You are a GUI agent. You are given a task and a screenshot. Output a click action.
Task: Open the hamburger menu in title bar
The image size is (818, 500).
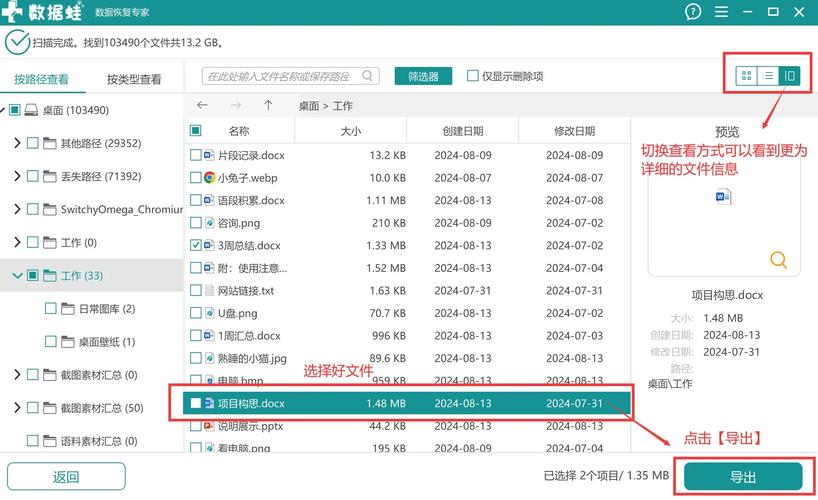[720, 12]
